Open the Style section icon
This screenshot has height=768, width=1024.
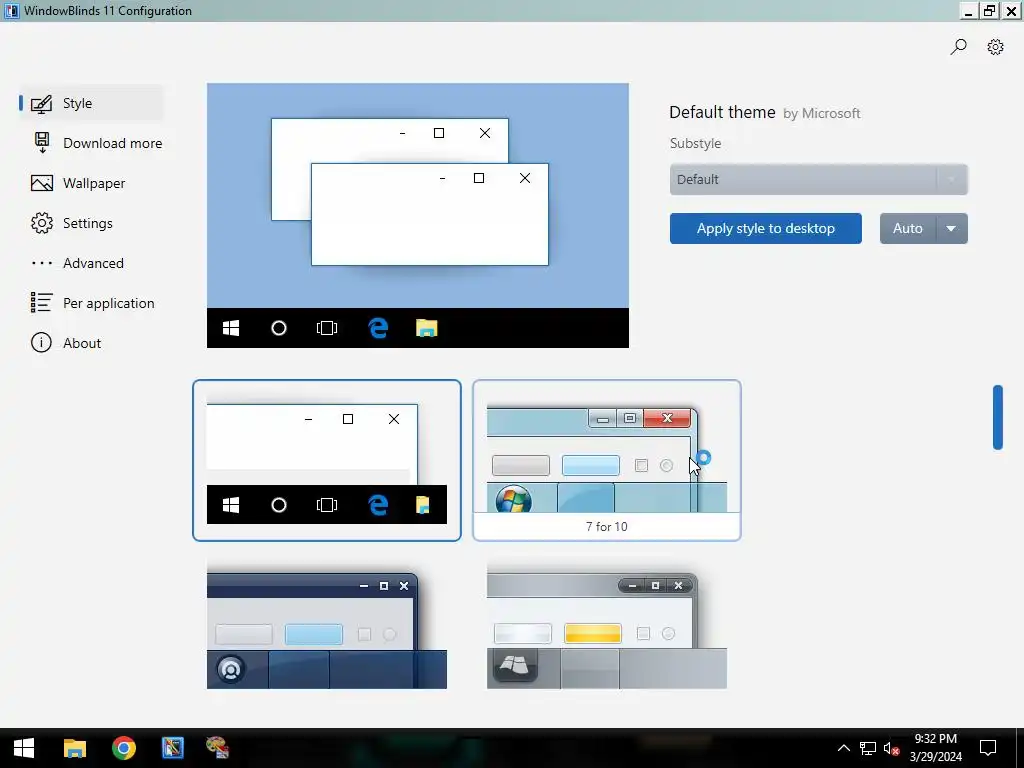pos(42,103)
